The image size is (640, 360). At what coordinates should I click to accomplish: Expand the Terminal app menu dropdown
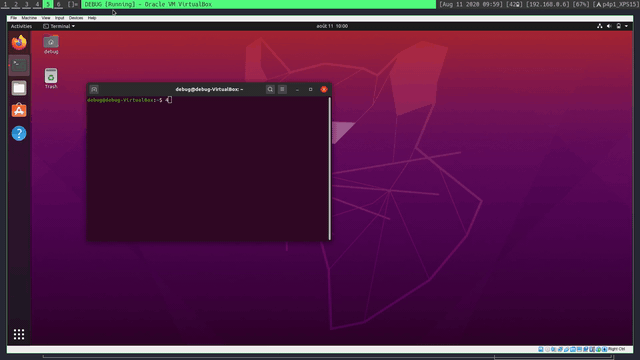(59, 26)
